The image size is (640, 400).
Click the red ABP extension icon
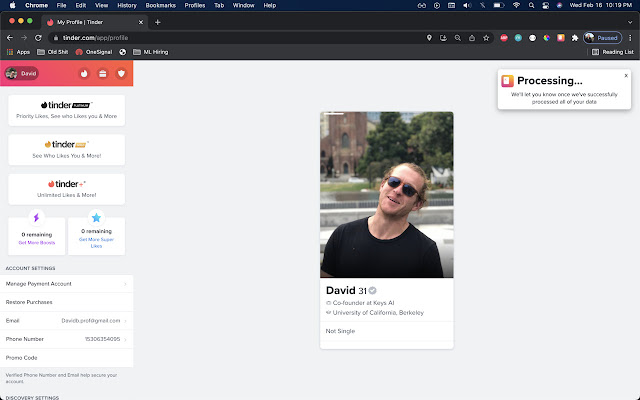504,38
